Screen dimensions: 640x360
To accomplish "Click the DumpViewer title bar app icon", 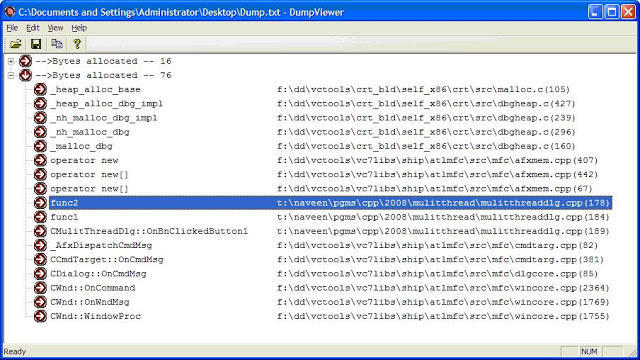I will (9, 12).
